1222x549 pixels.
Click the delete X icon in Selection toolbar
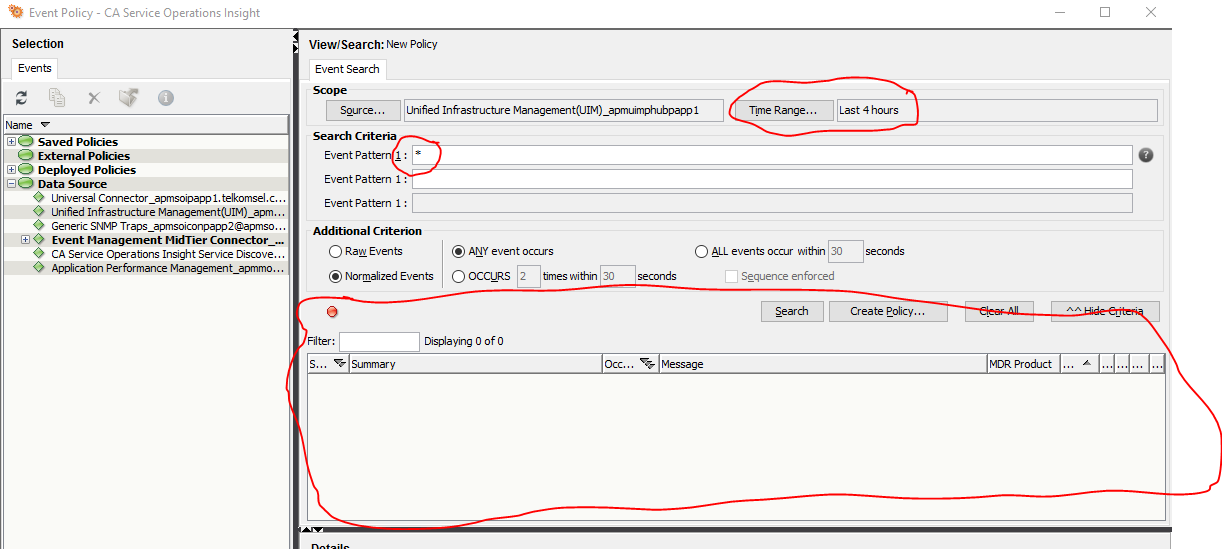pos(94,98)
